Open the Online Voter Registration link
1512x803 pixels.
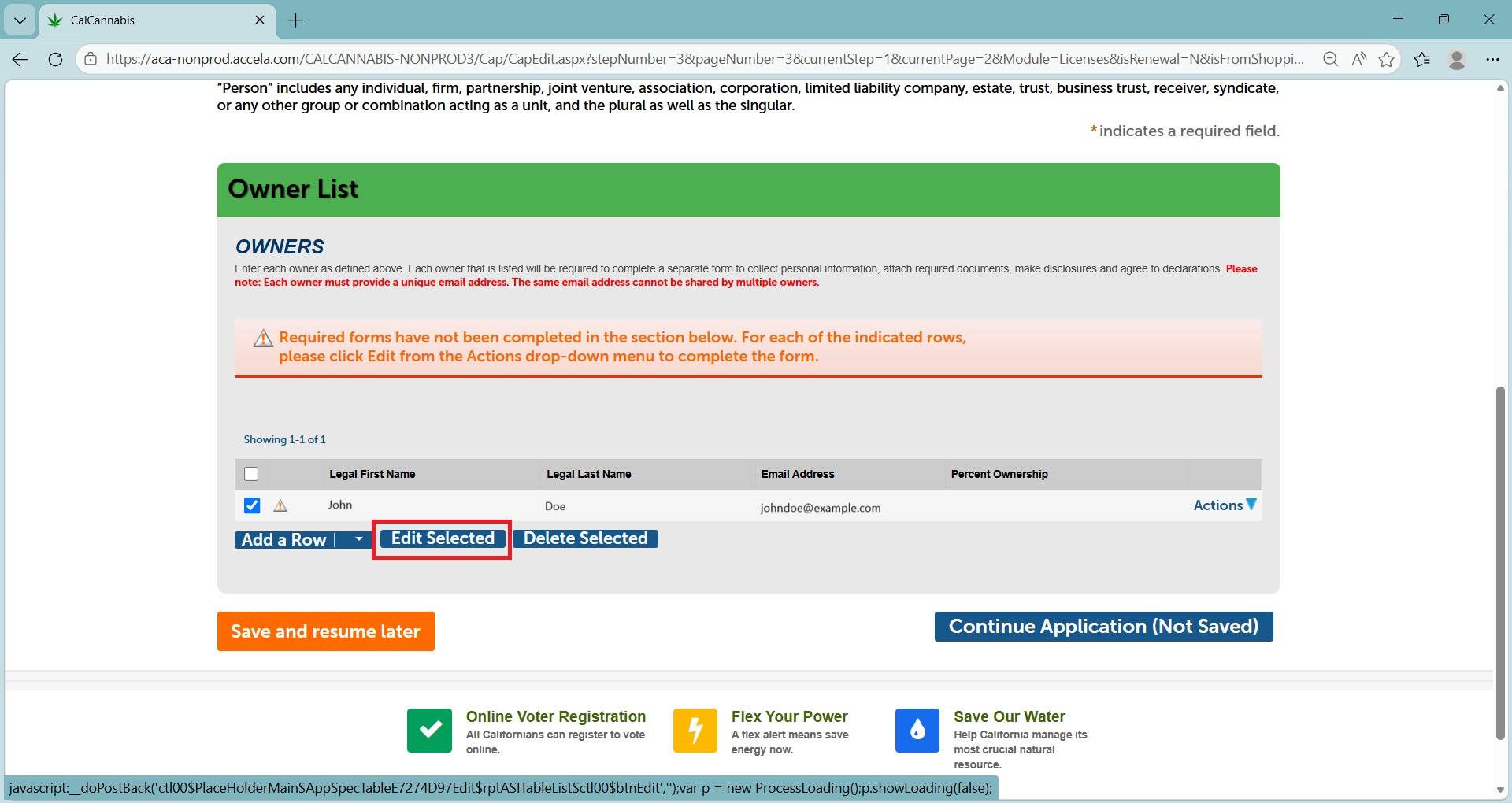555,717
